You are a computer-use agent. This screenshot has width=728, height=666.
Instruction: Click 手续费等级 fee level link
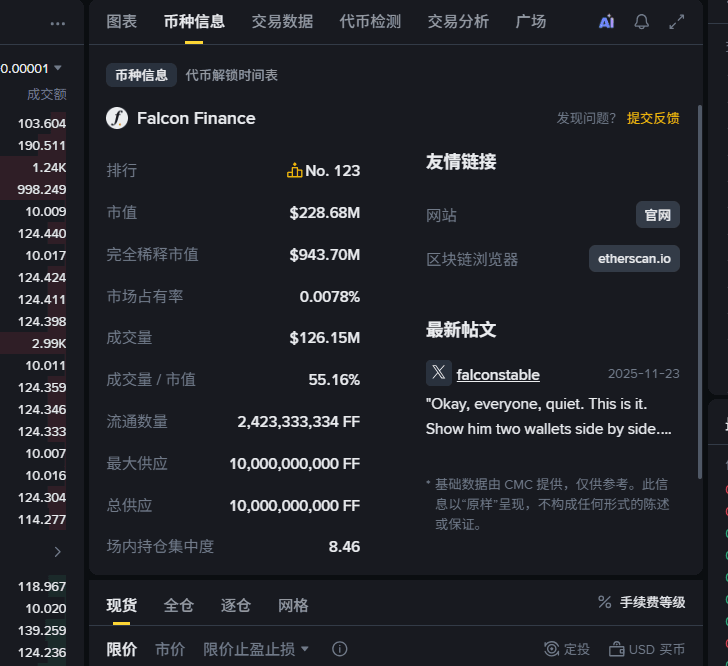click(652, 602)
